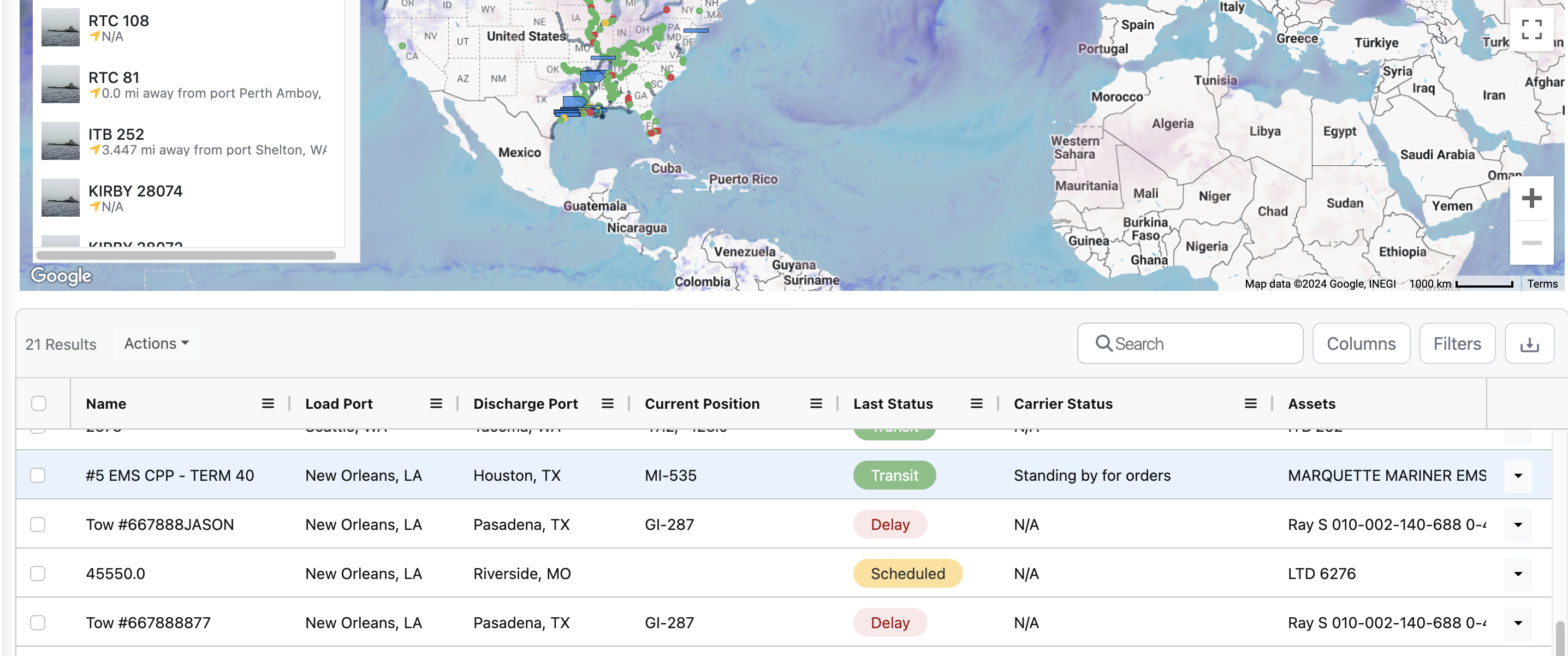The image size is (1568, 656).
Task: Open Carrier Status column menu icon
Action: pos(1250,403)
